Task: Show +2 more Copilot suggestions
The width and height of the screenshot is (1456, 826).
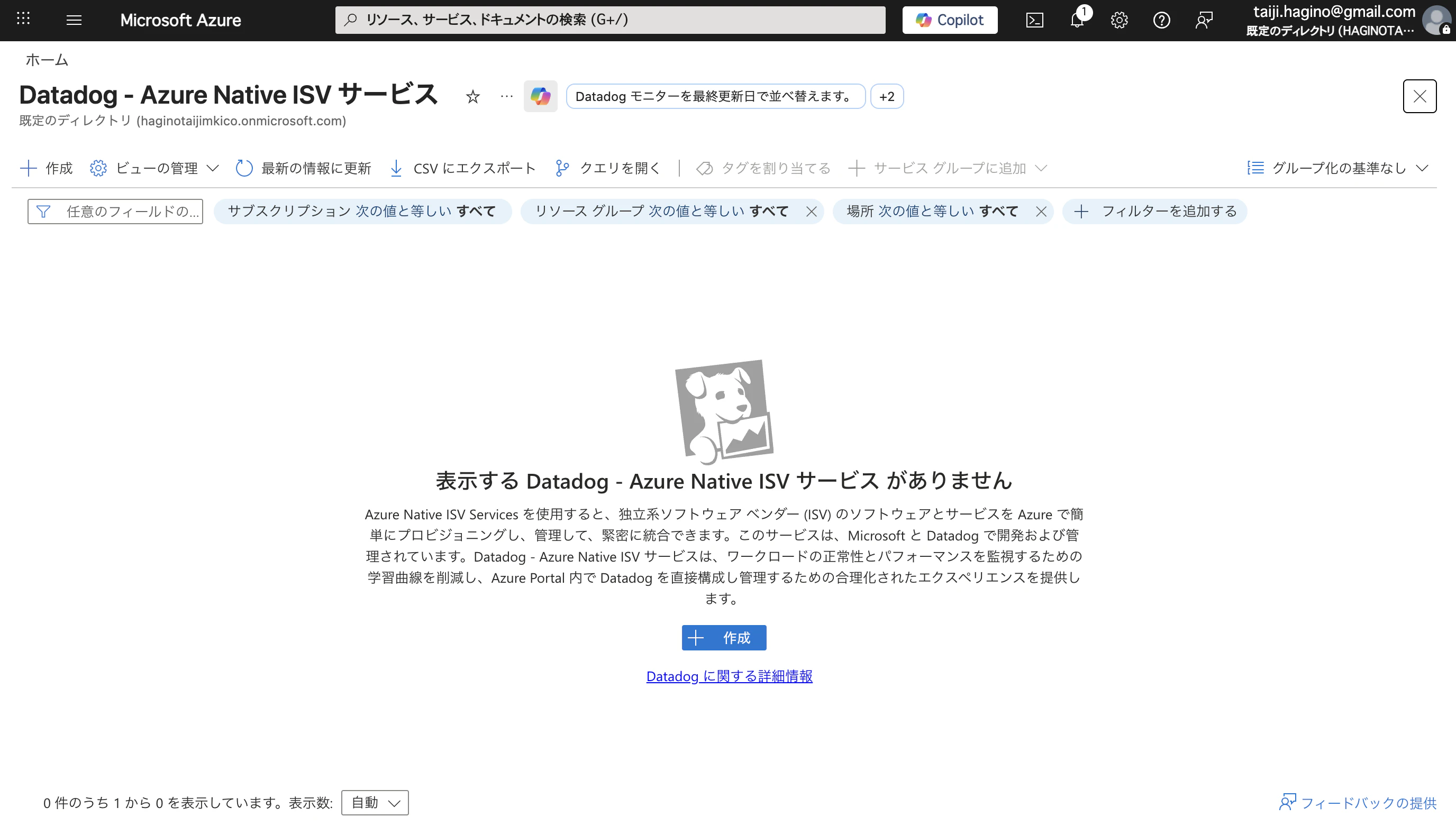Action: pyautogui.click(x=886, y=96)
